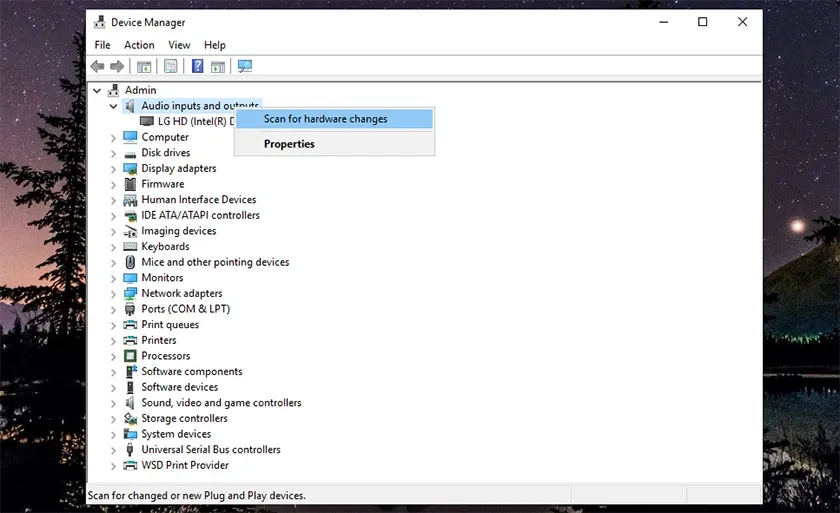Select the LG HD audio device icon
This screenshot has height=513, width=840.
point(148,122)
